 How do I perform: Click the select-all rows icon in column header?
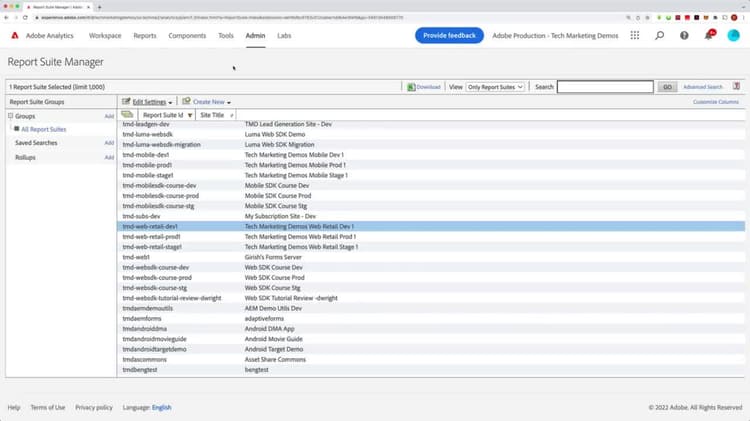(127, 115)
